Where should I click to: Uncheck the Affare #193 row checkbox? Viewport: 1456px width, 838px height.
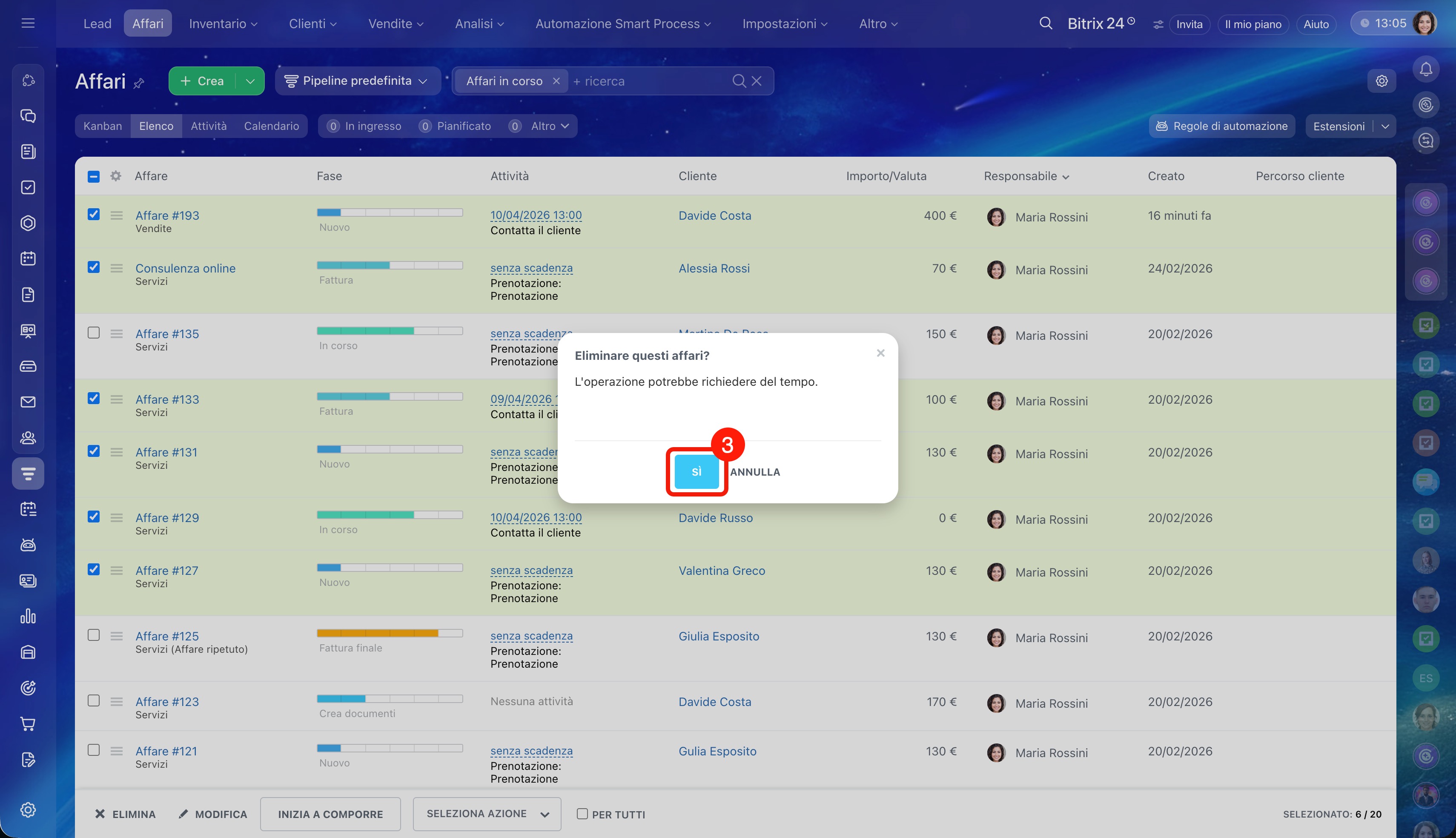tap(94, 214)
